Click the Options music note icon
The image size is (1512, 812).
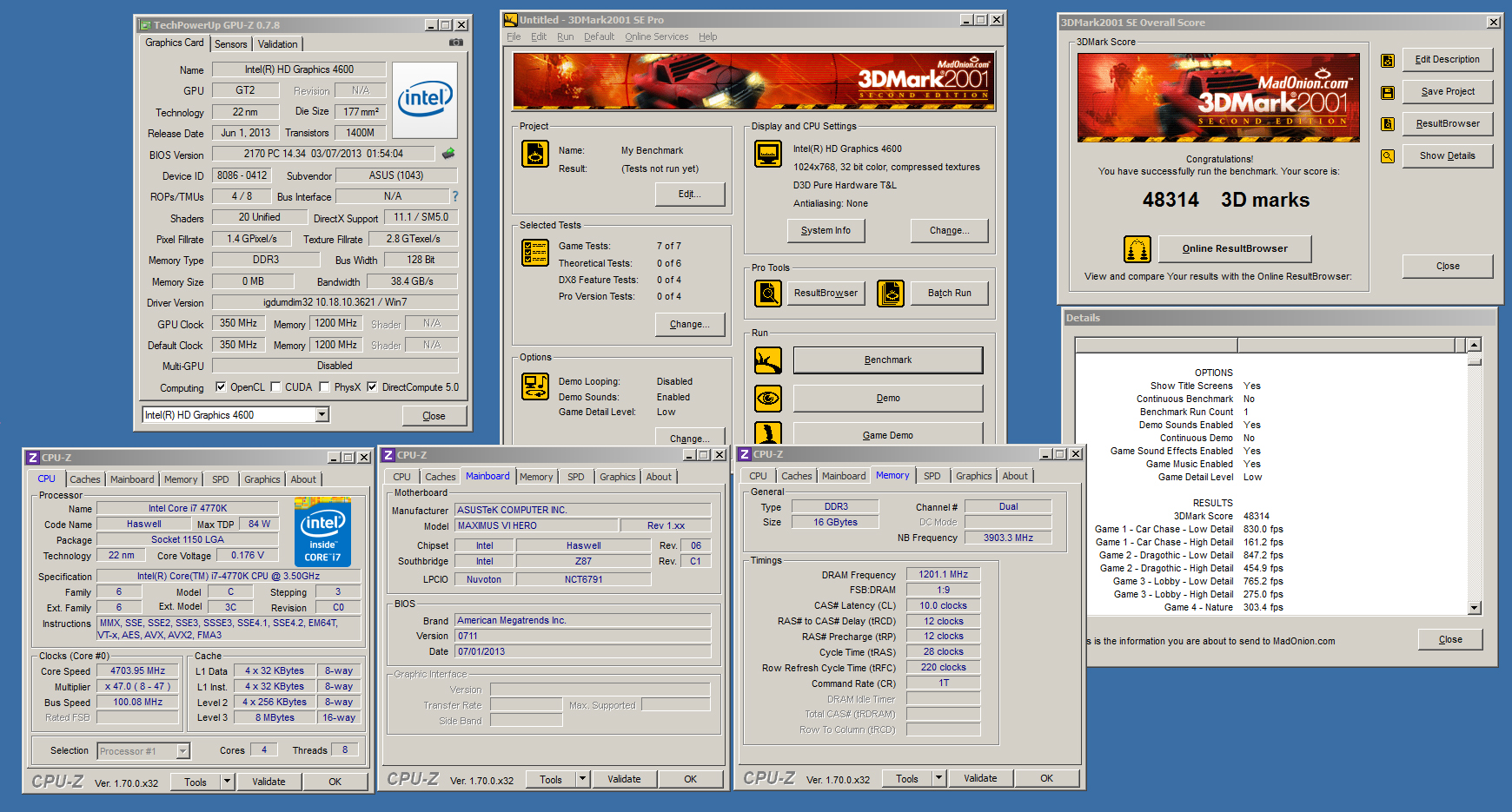click(x=535, y=386)
